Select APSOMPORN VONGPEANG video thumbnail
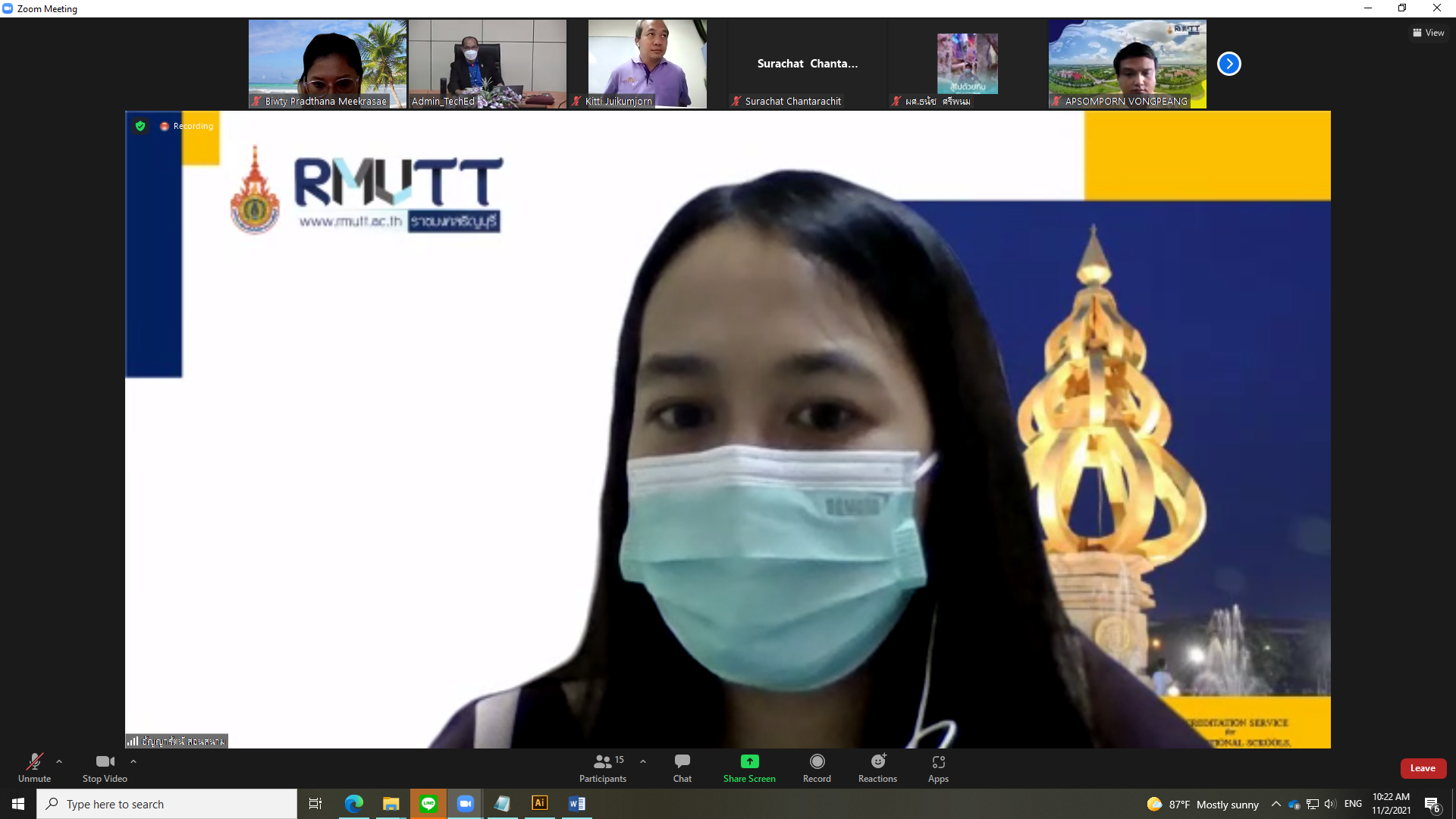The width and height of the screenshot is (1456, 819). (x=1128, y=64)
